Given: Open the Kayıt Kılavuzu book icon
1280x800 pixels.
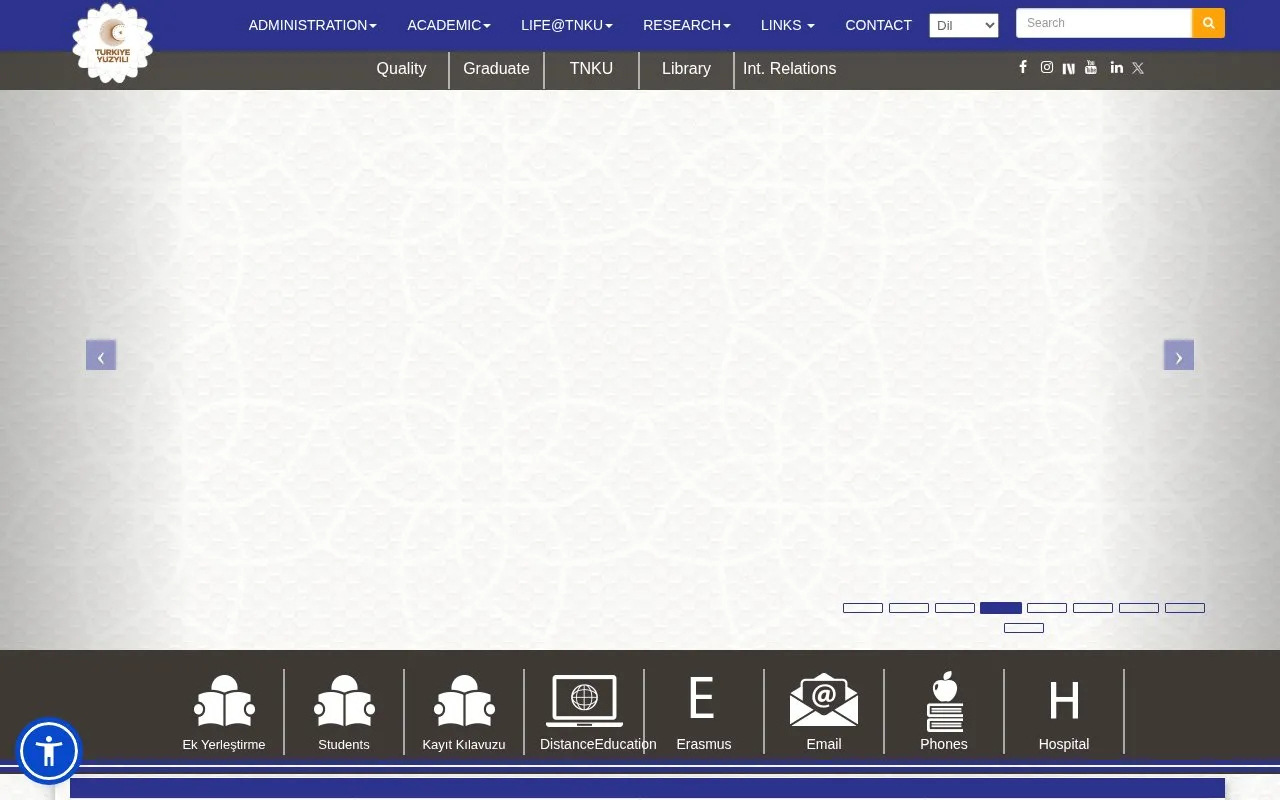Looking at the screenshot, I should (x=464, y=700).
